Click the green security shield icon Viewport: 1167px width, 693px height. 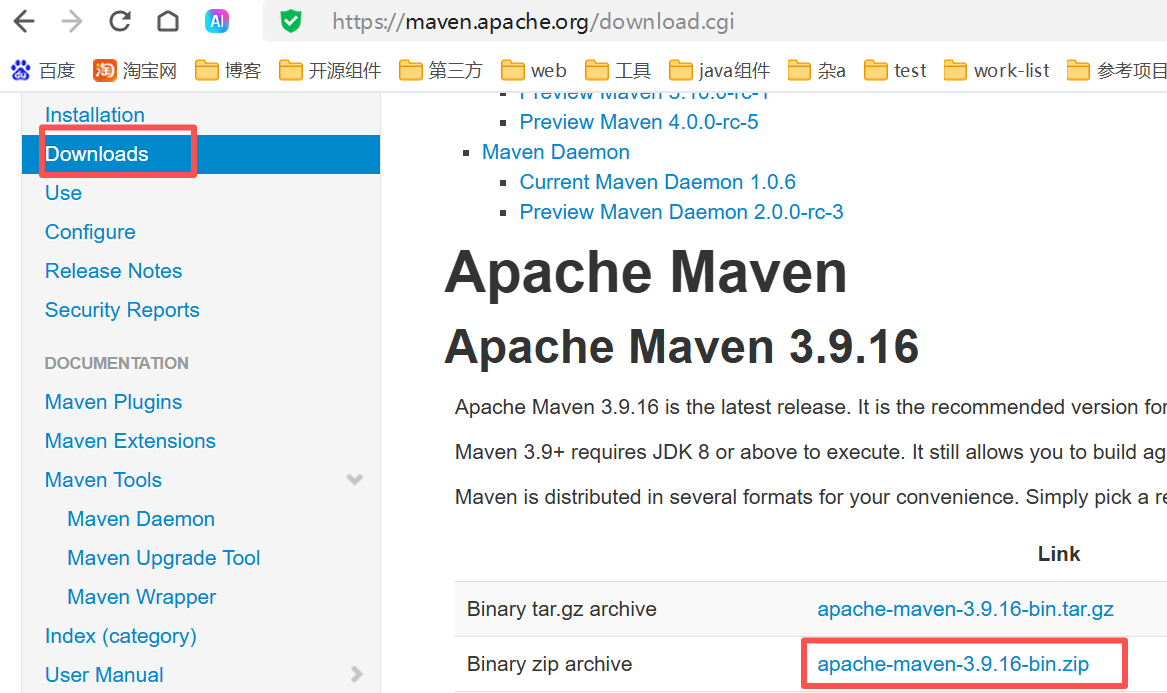(x=291, y=22)
